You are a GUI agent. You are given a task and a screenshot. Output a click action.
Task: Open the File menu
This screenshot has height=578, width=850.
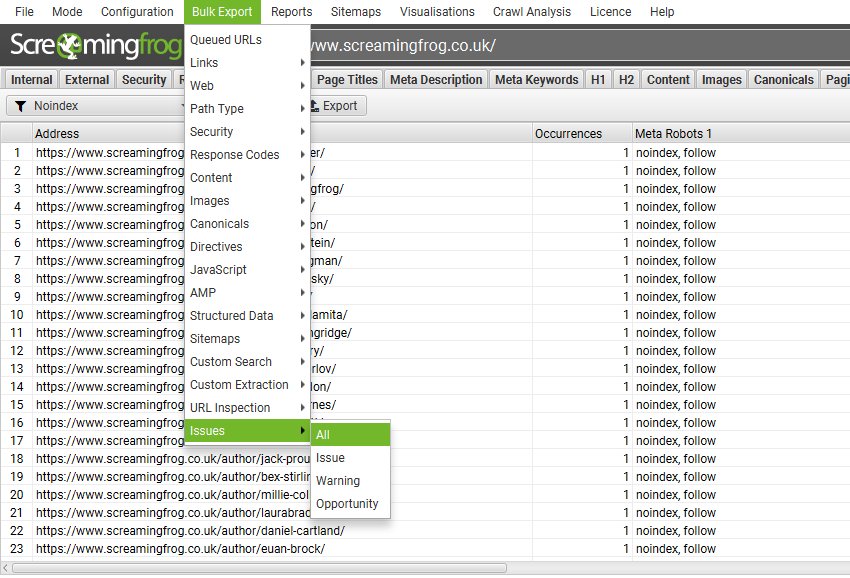pos(24,11)
